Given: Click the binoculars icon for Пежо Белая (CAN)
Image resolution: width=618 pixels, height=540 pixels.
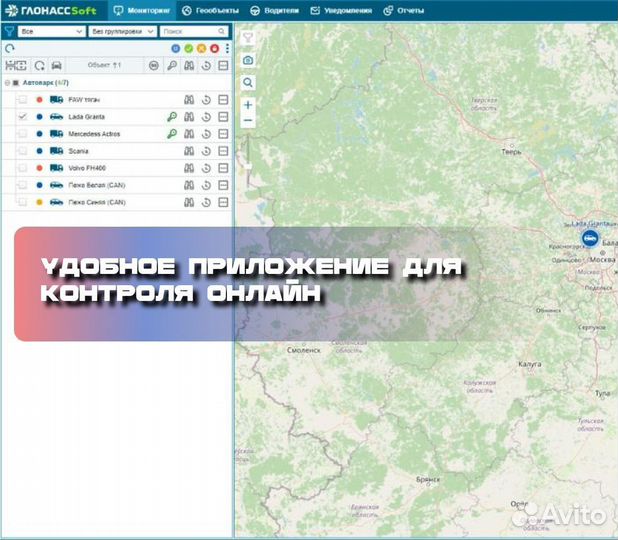Looking at the screenshot, I should [x=189, y=185].
